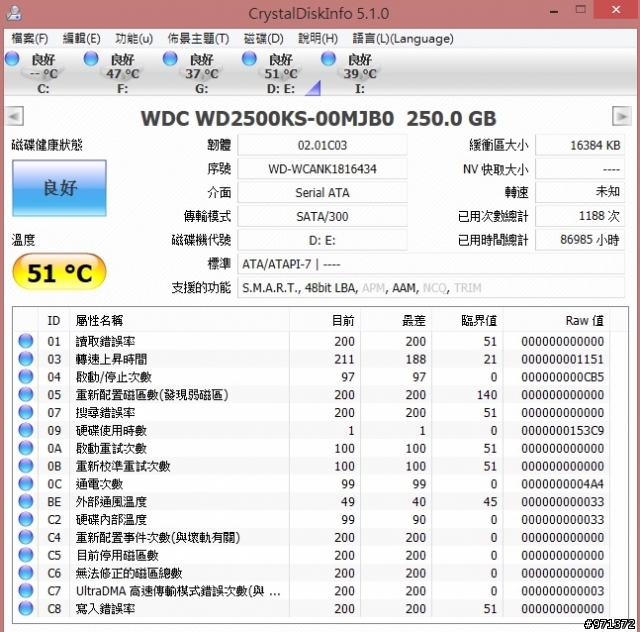Click the transfer mode field SATA/300

322,216
